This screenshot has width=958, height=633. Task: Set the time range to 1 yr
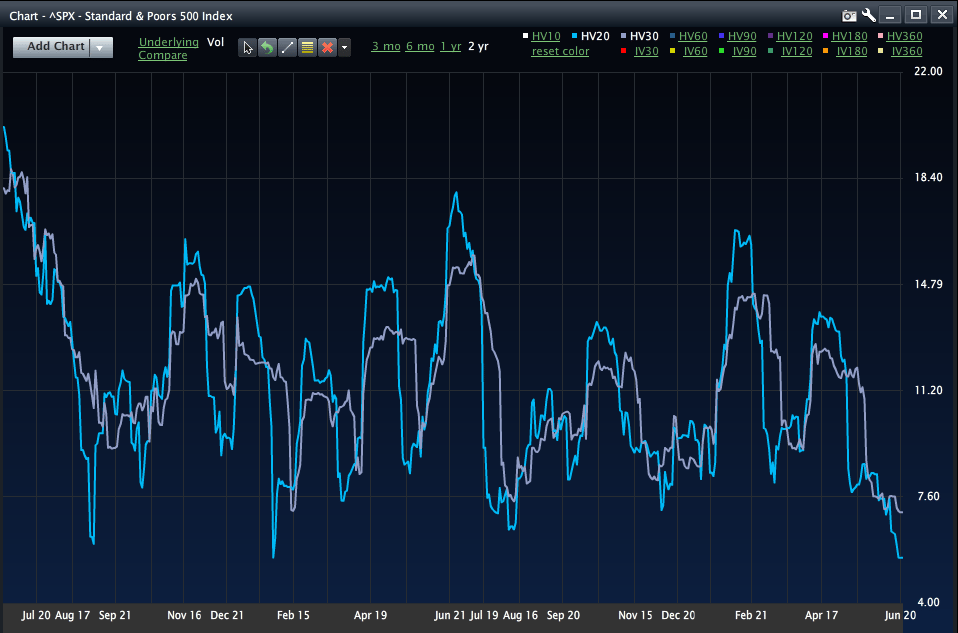tap(450, 46)
